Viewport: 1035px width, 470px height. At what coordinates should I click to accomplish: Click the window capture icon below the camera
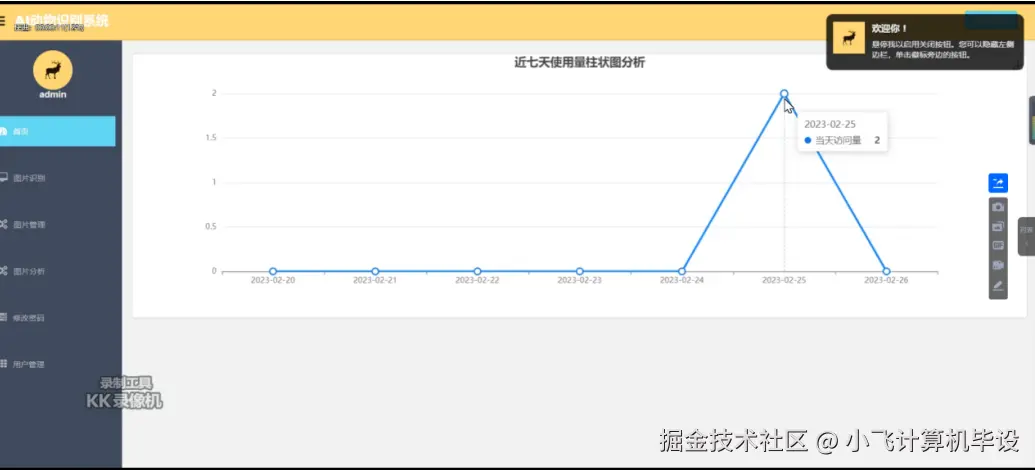tap(998, 226)
